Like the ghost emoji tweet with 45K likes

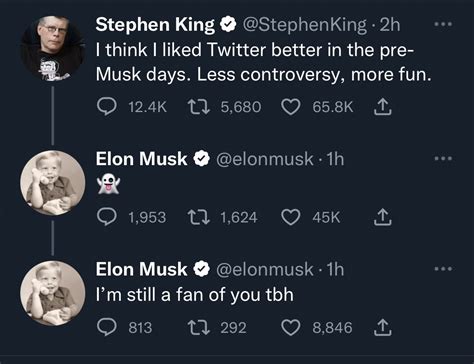click(x=291, y=217)
